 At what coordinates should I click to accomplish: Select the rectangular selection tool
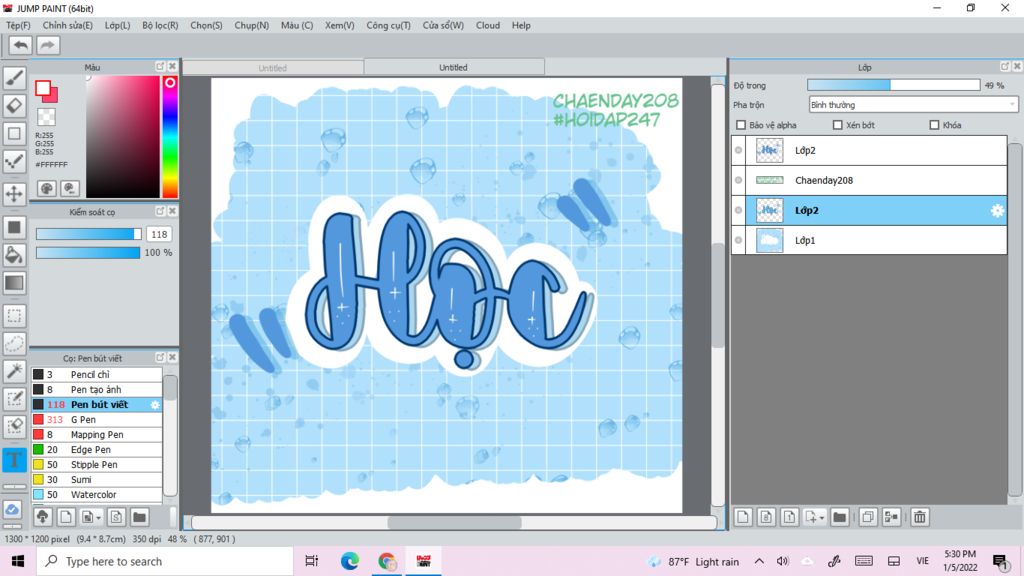[14, 315]
